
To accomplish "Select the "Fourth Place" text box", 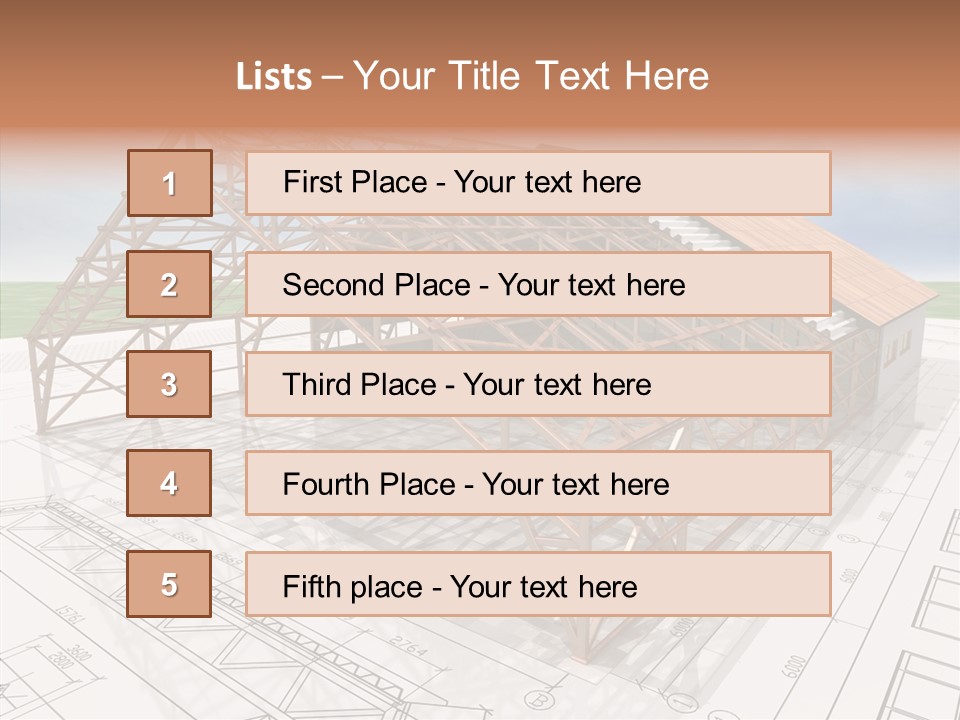I will point(538,484).
